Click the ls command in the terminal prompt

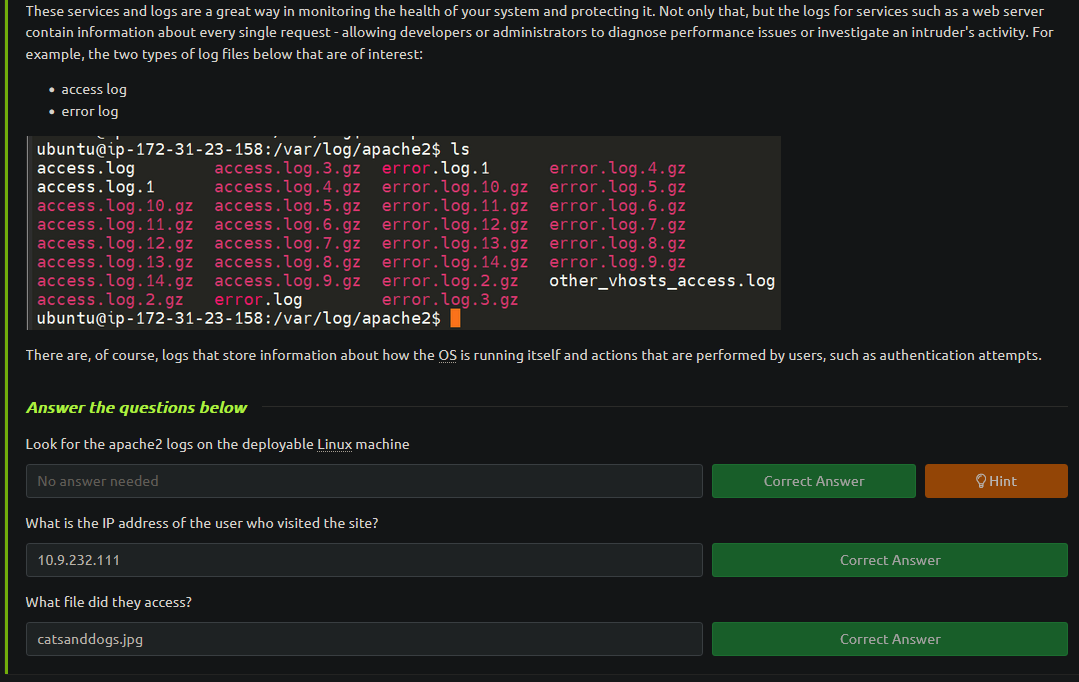point(460,149)
